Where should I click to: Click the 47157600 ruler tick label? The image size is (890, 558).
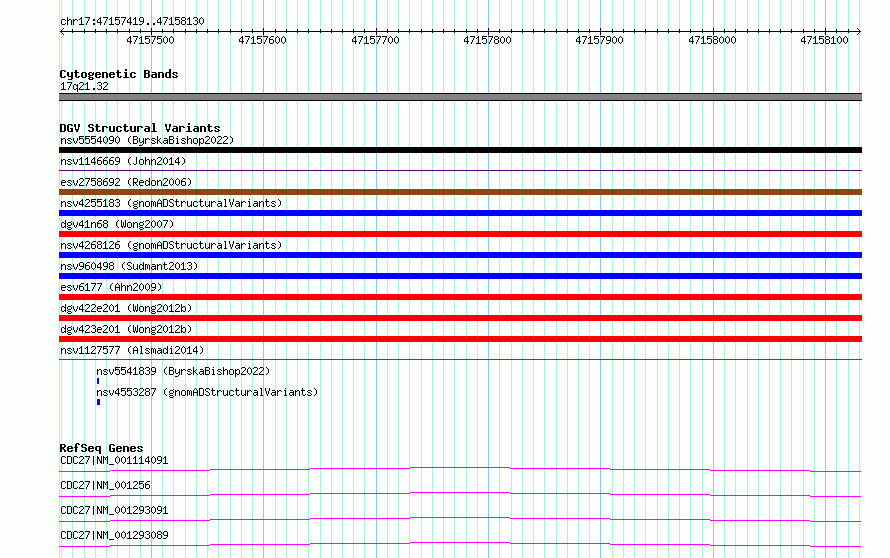coord(262,40)
